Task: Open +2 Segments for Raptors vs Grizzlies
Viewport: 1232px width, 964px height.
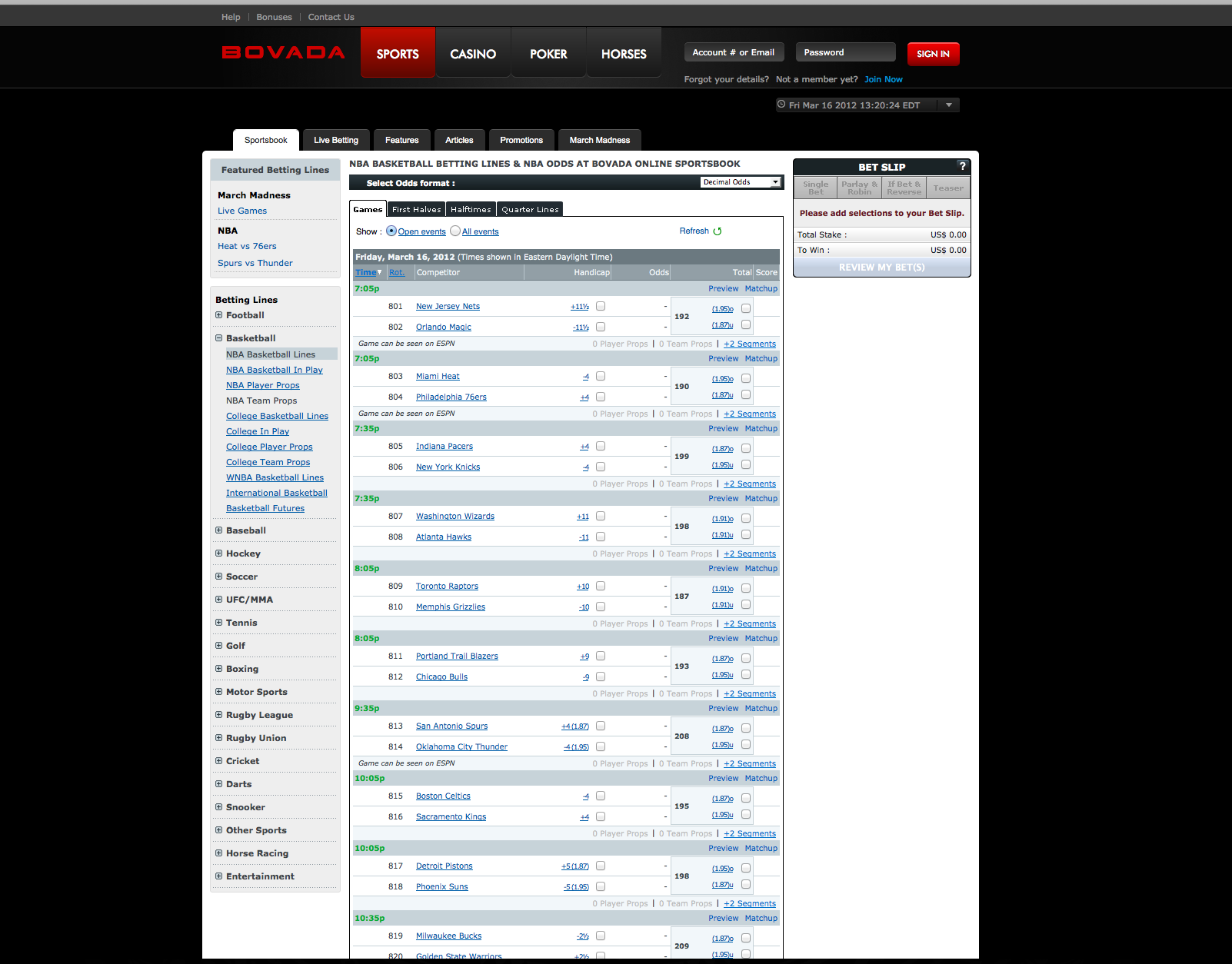Action: (750, 623)
